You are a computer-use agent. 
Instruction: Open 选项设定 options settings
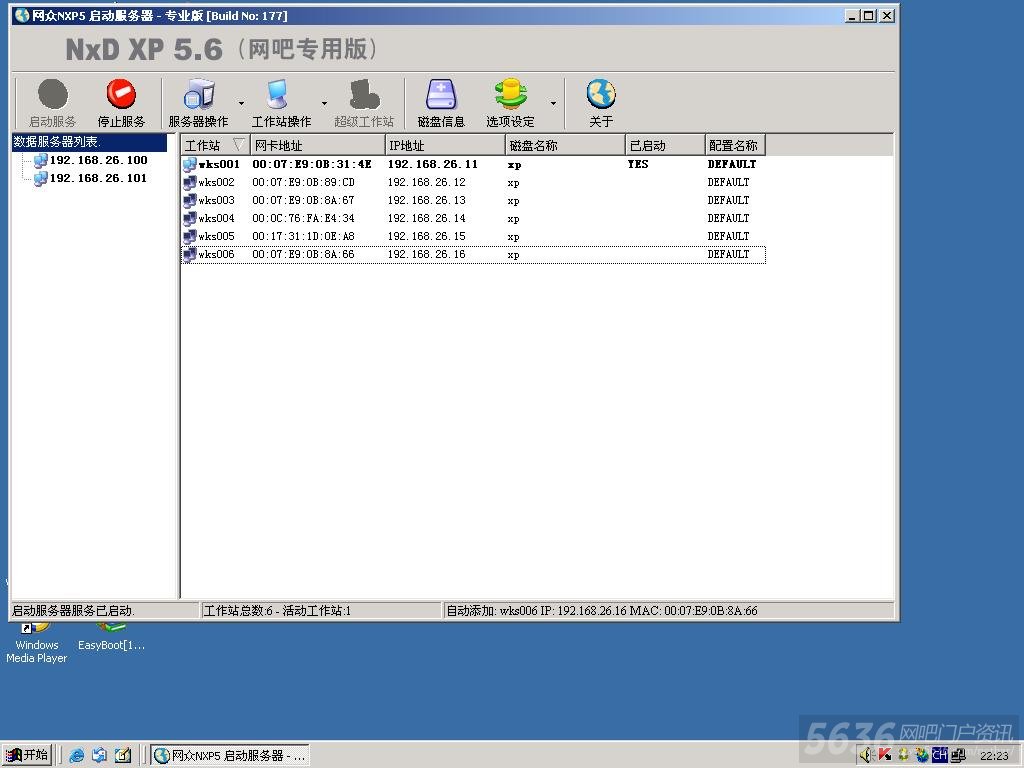click(x=510, y=103)
